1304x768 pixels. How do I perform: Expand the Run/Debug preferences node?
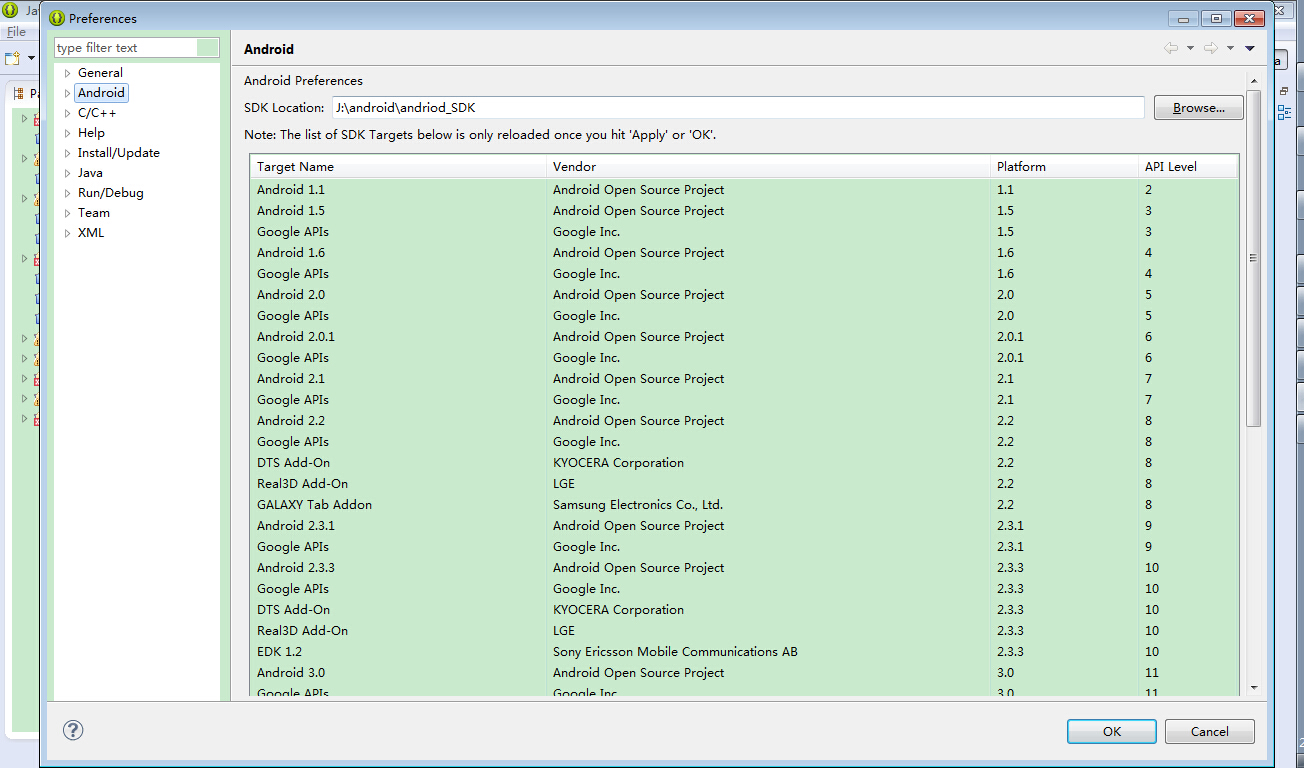coord(68,193)
